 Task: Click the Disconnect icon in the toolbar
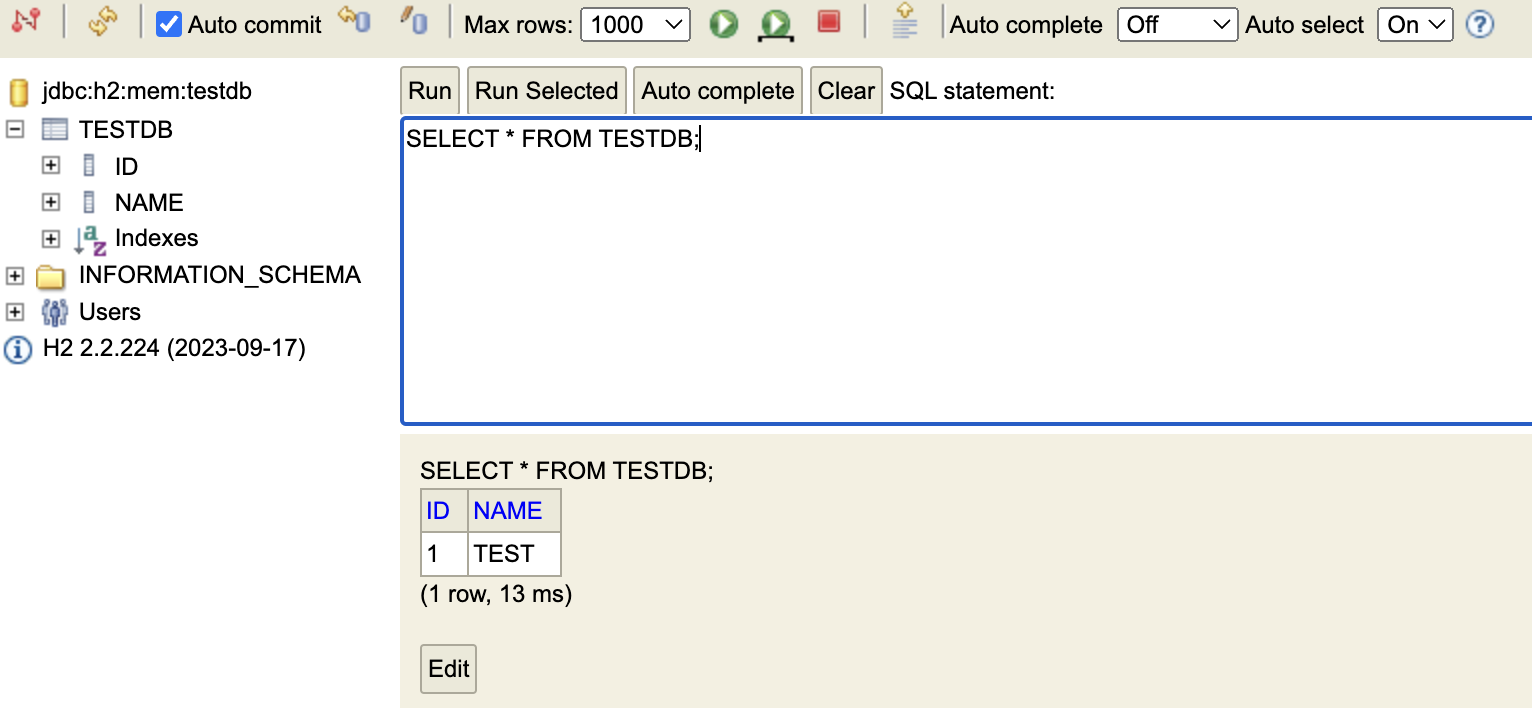(x=26, y=23)
